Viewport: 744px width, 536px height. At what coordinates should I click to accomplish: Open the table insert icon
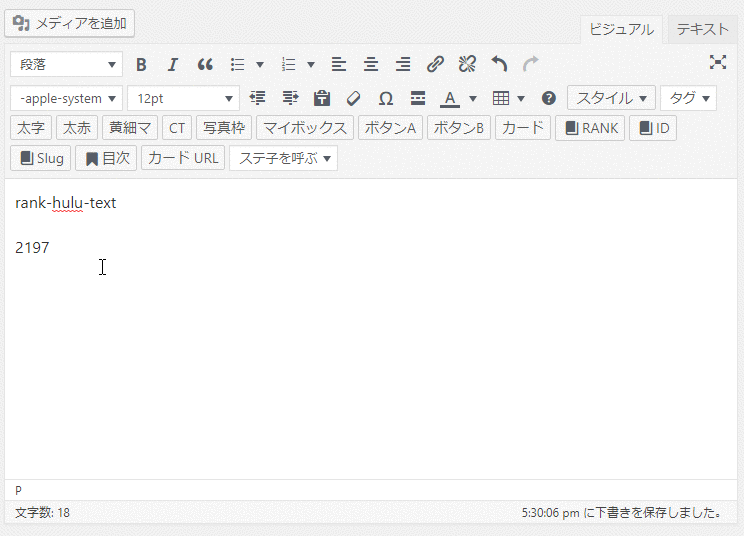click(501, 98)
